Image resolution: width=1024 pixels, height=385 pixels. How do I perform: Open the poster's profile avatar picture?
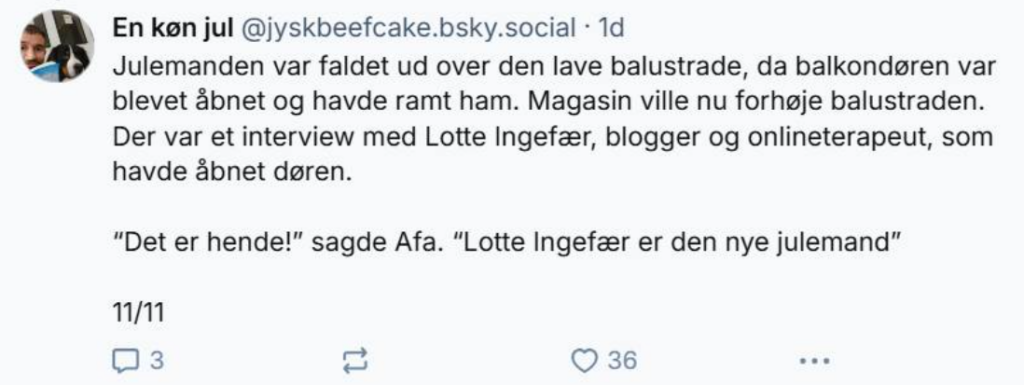coord(57,46)
